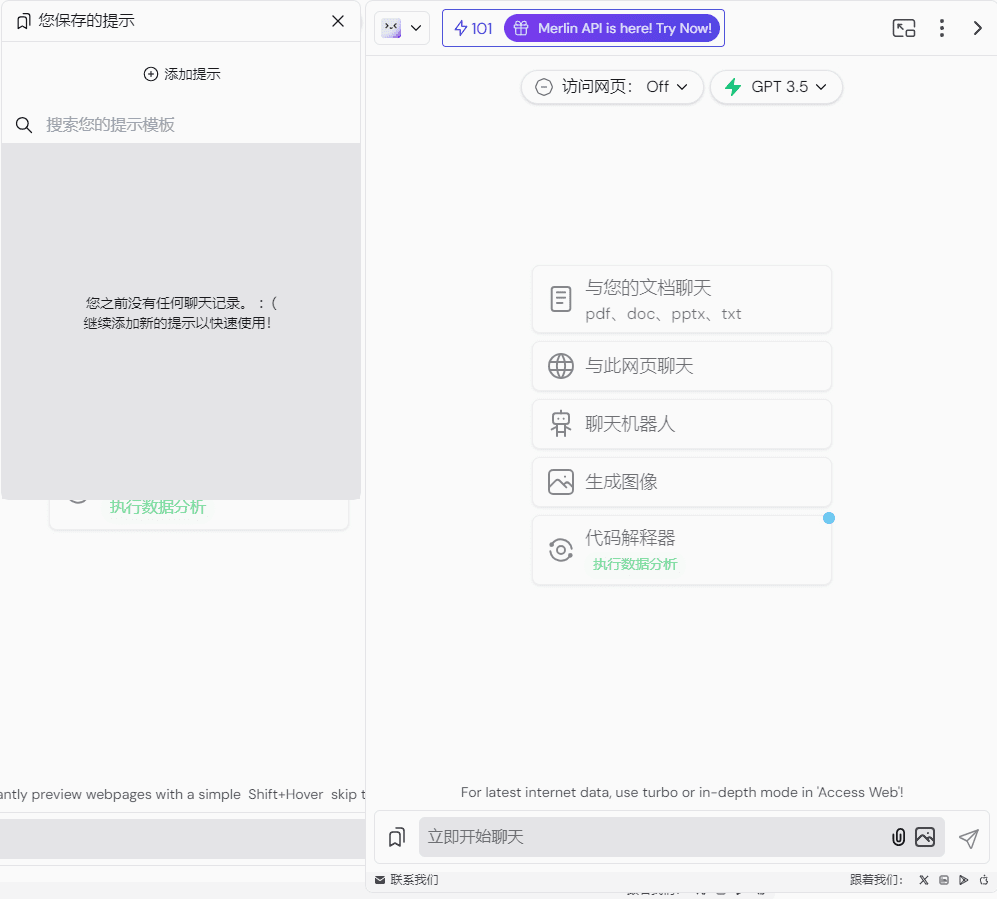This screenshot has height=899, width=997.
Task: Click the image upload icon in chat input
Action: (x=925, y=837)
